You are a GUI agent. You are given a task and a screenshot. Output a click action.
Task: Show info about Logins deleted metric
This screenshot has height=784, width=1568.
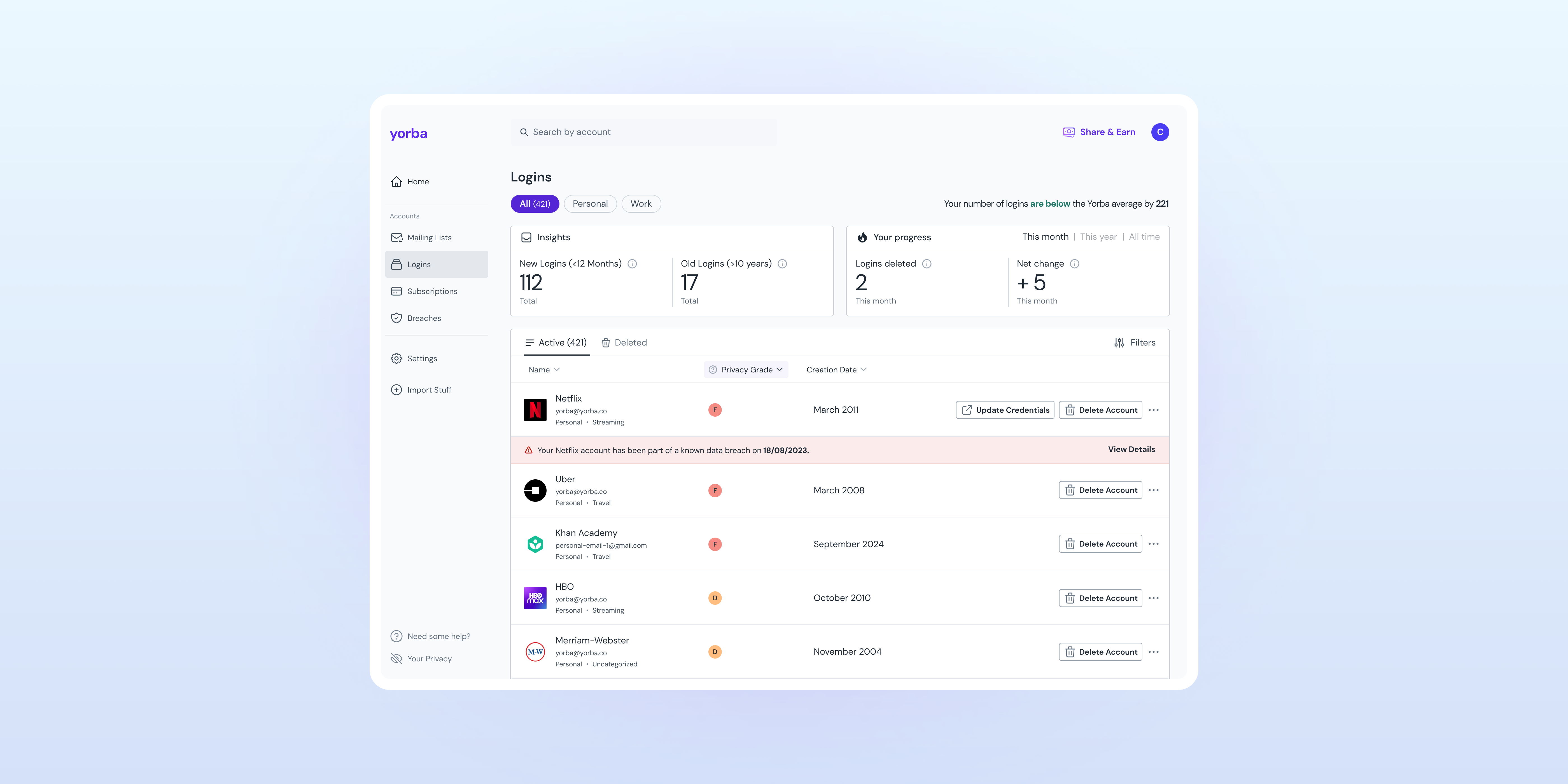927,263
